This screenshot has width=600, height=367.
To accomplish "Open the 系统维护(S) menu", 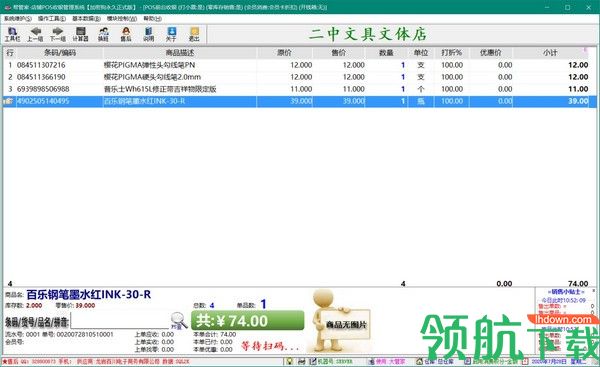I will [18, 18].
